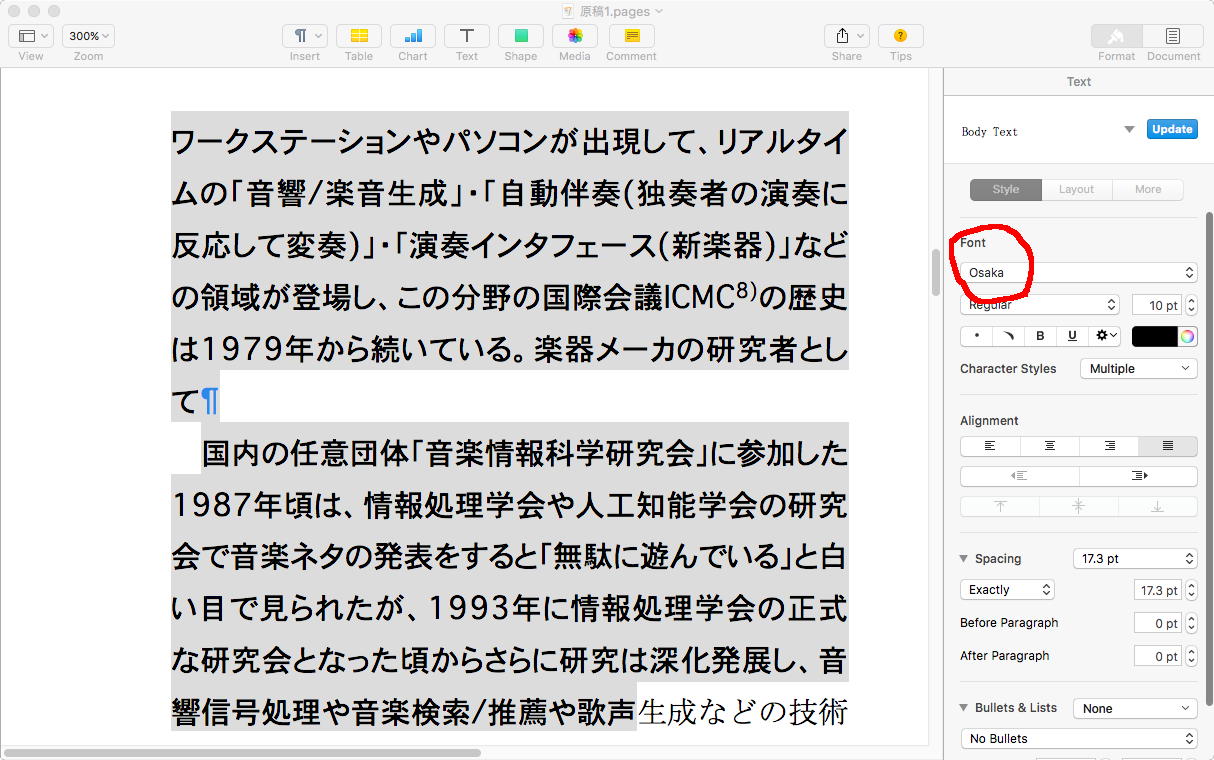This screenshot has width=1214, height=760.
Task: Open the Document sidebar panel
Action: click(x=1173, y=36)
